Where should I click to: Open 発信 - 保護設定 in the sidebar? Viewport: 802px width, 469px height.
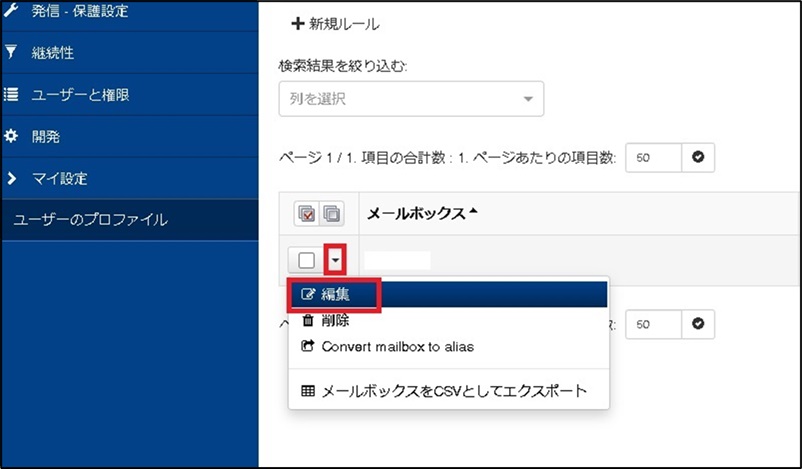tap(129, 13)
